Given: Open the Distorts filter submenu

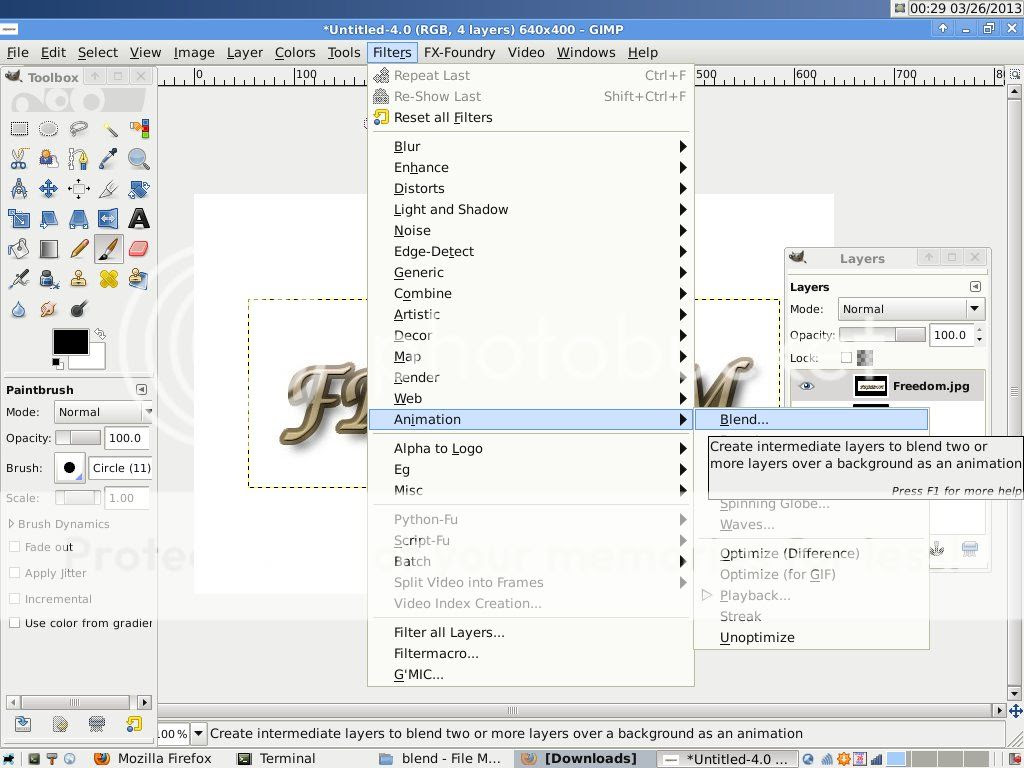Looking at the screenshot, I should [419, 188].
